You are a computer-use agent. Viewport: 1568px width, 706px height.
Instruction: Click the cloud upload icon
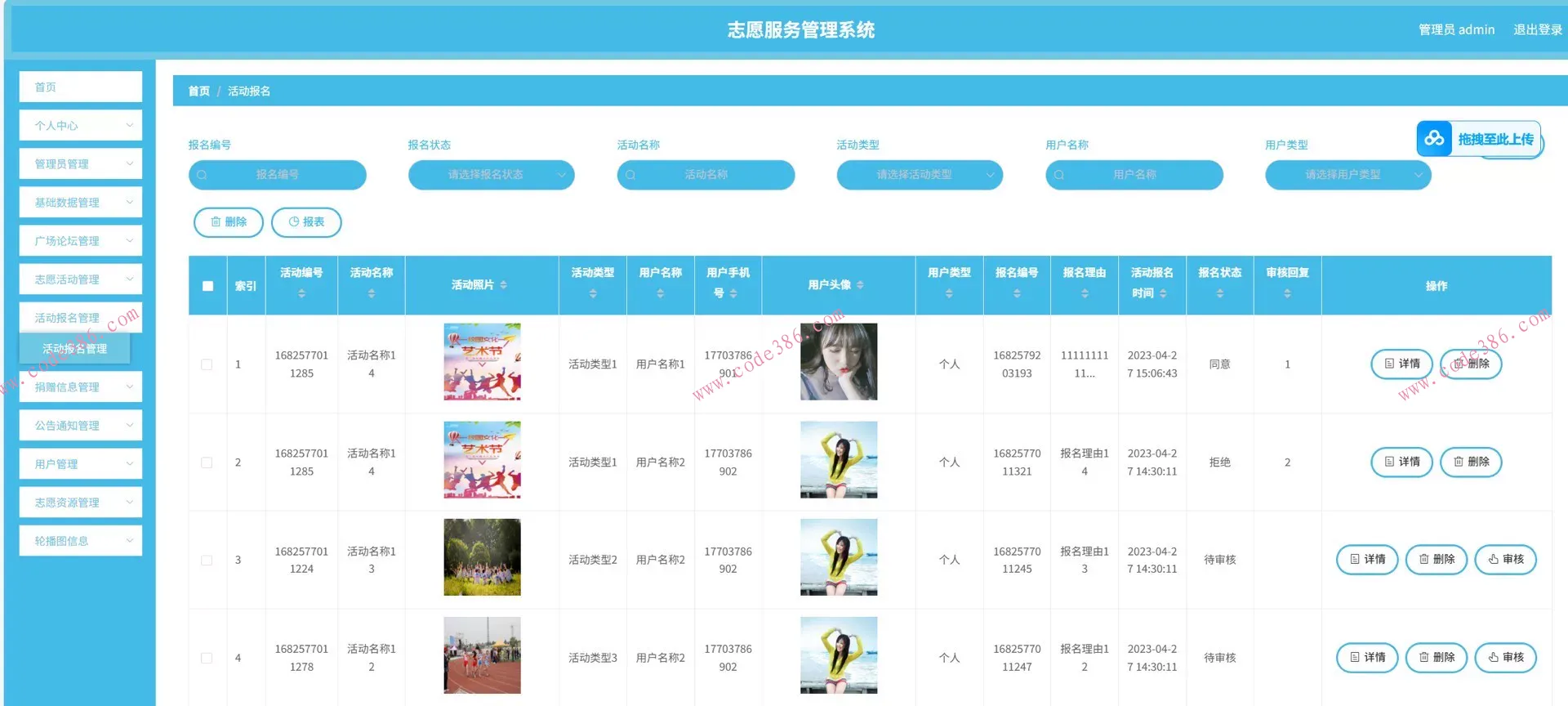[x=1435, y=138]
